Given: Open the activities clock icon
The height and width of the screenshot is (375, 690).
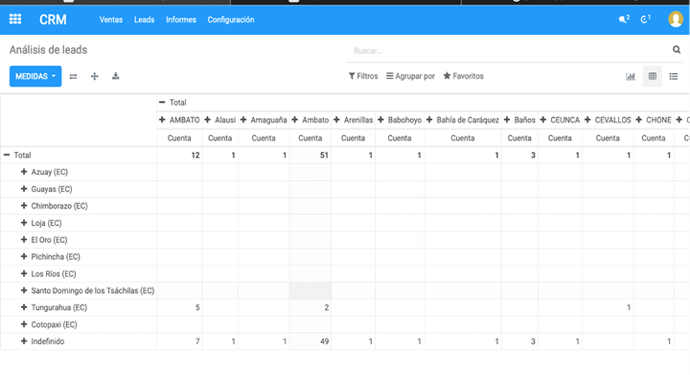Looking at the screenshot, I should [x=645, y=19].
